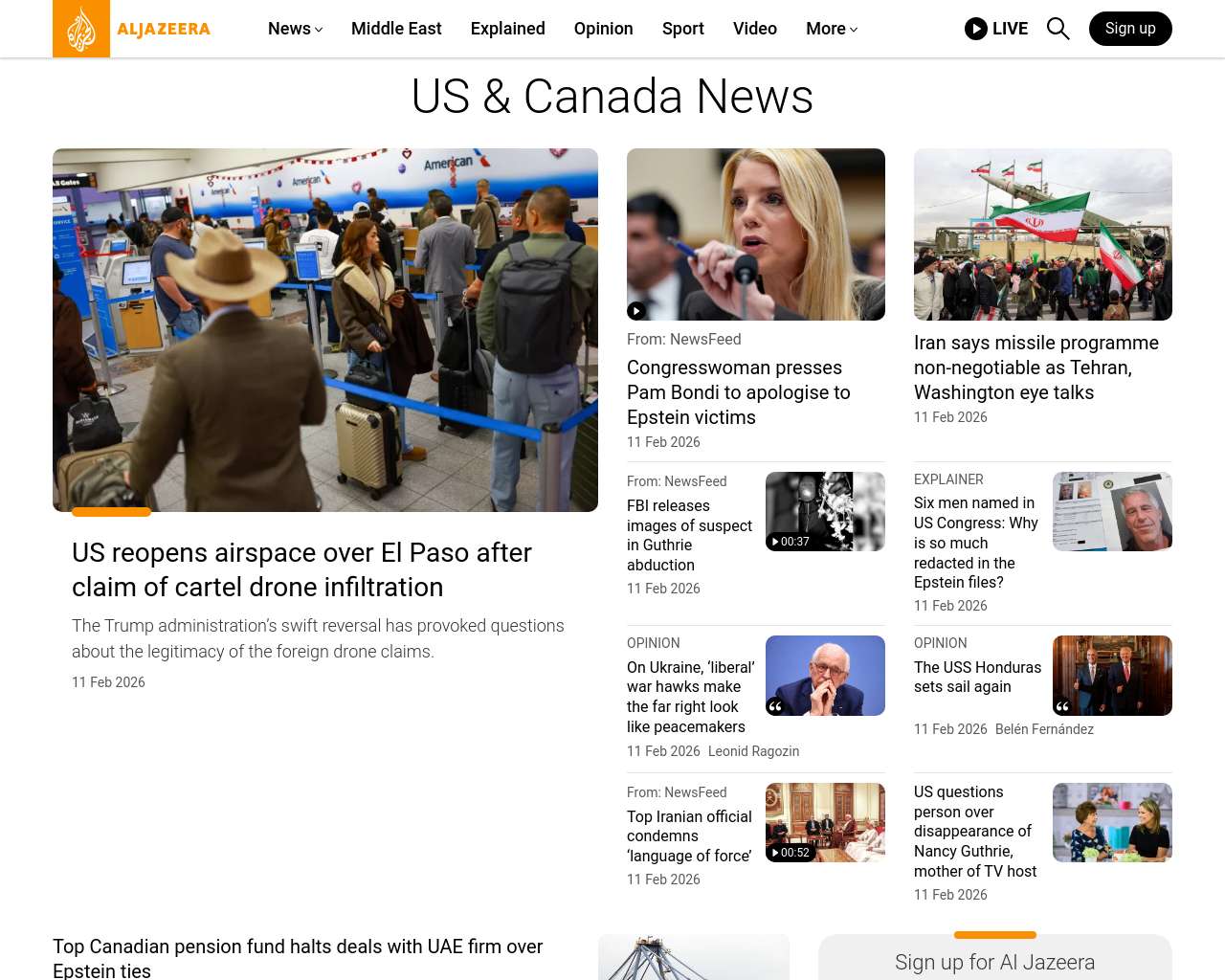This screenshot has height=980, width=1225.
Task: Open the airport crowd lead image
Action: [x=325, y=330]
